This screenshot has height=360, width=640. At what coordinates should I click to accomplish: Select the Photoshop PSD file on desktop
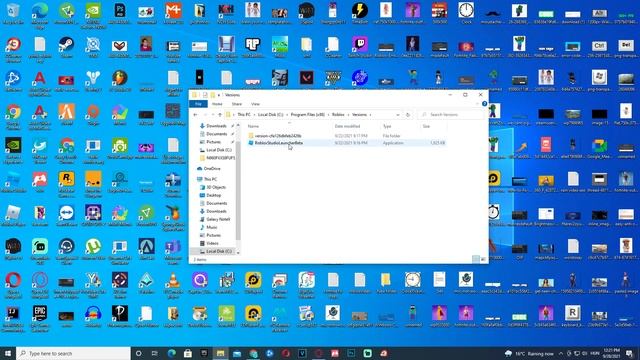click(120, 14)
